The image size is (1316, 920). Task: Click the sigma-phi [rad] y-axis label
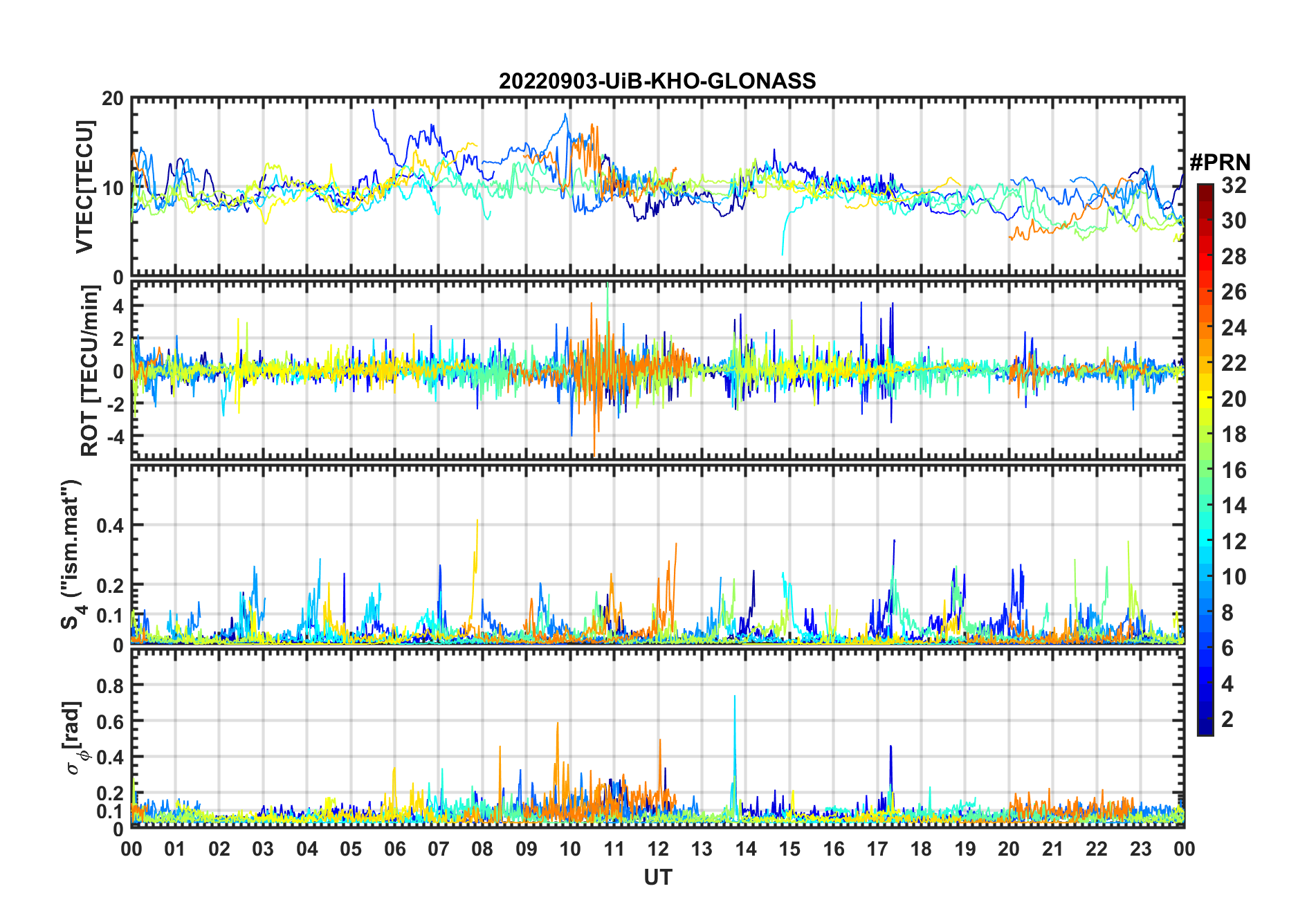tap(75, 738)
